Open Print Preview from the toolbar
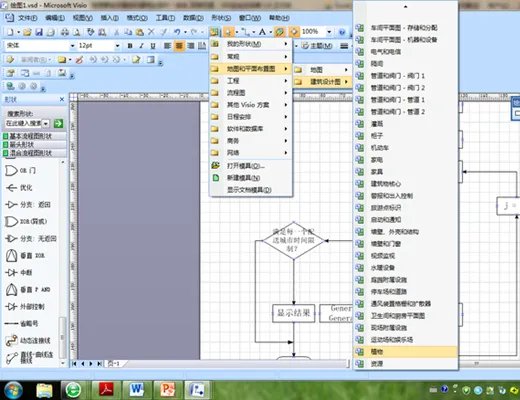The height and width of the screenshot is (400, 520). point(77,32)
